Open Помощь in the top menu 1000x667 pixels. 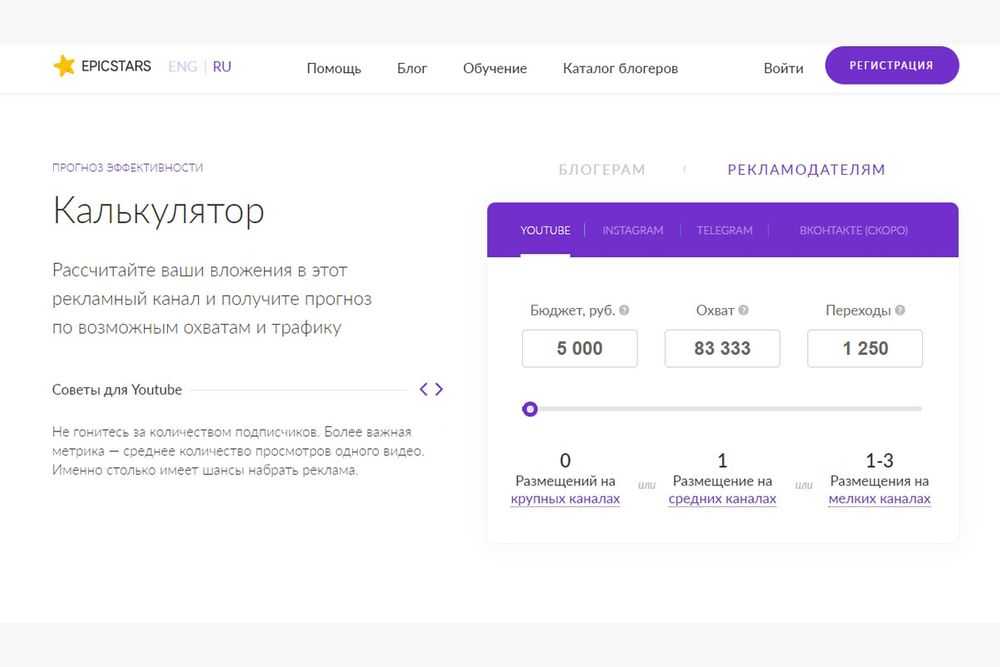[334, 68]
